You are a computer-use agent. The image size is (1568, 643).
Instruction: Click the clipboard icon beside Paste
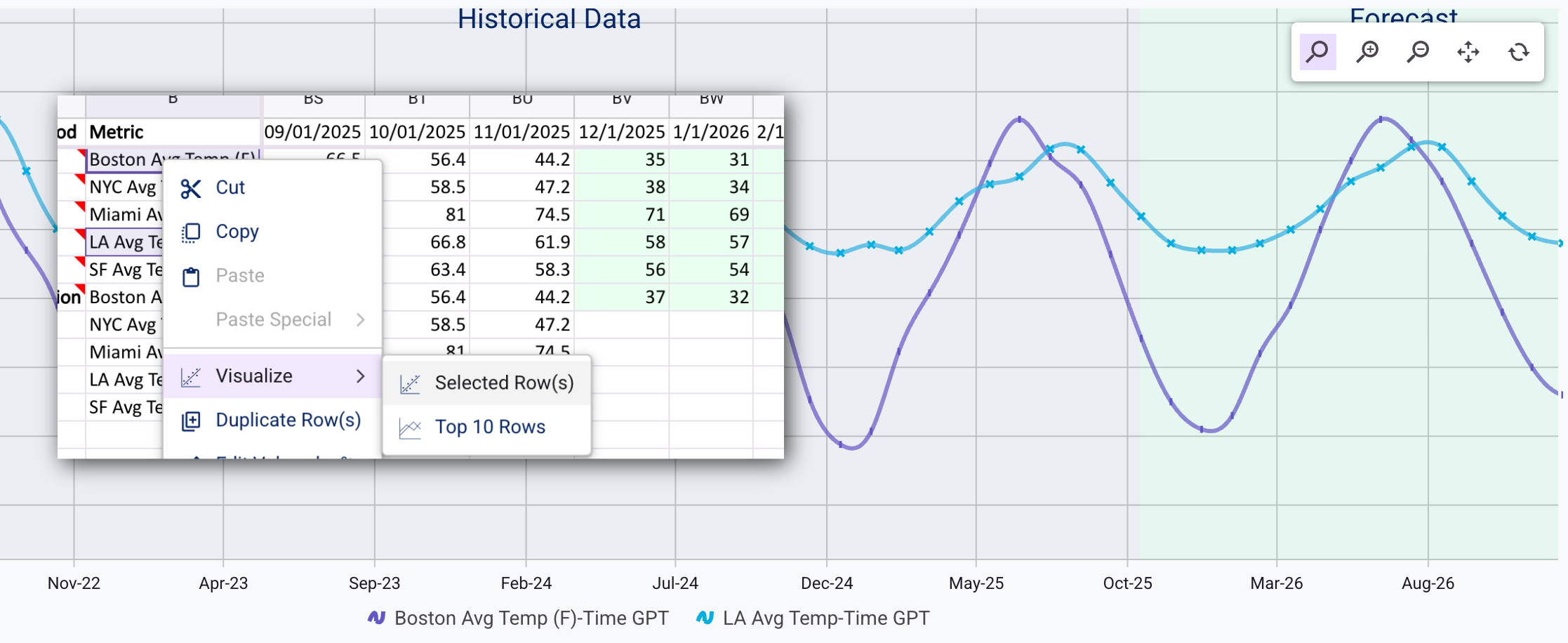[x=190, y=275]
